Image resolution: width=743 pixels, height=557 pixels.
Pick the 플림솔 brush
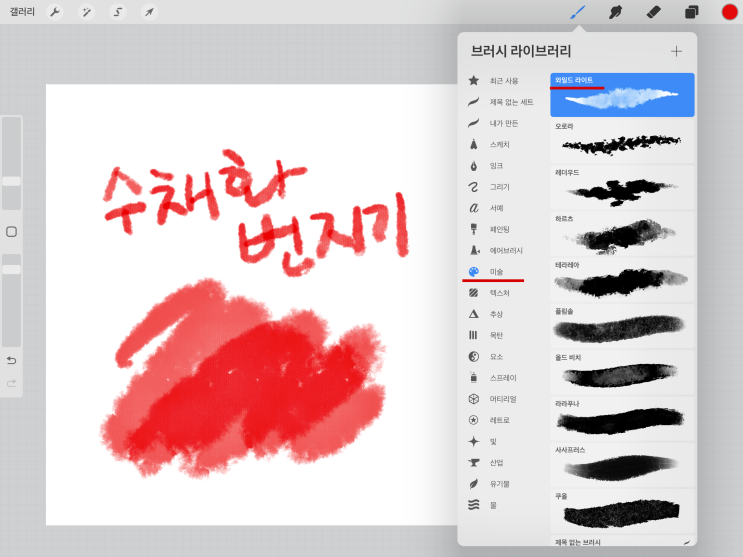click(622, 326)
